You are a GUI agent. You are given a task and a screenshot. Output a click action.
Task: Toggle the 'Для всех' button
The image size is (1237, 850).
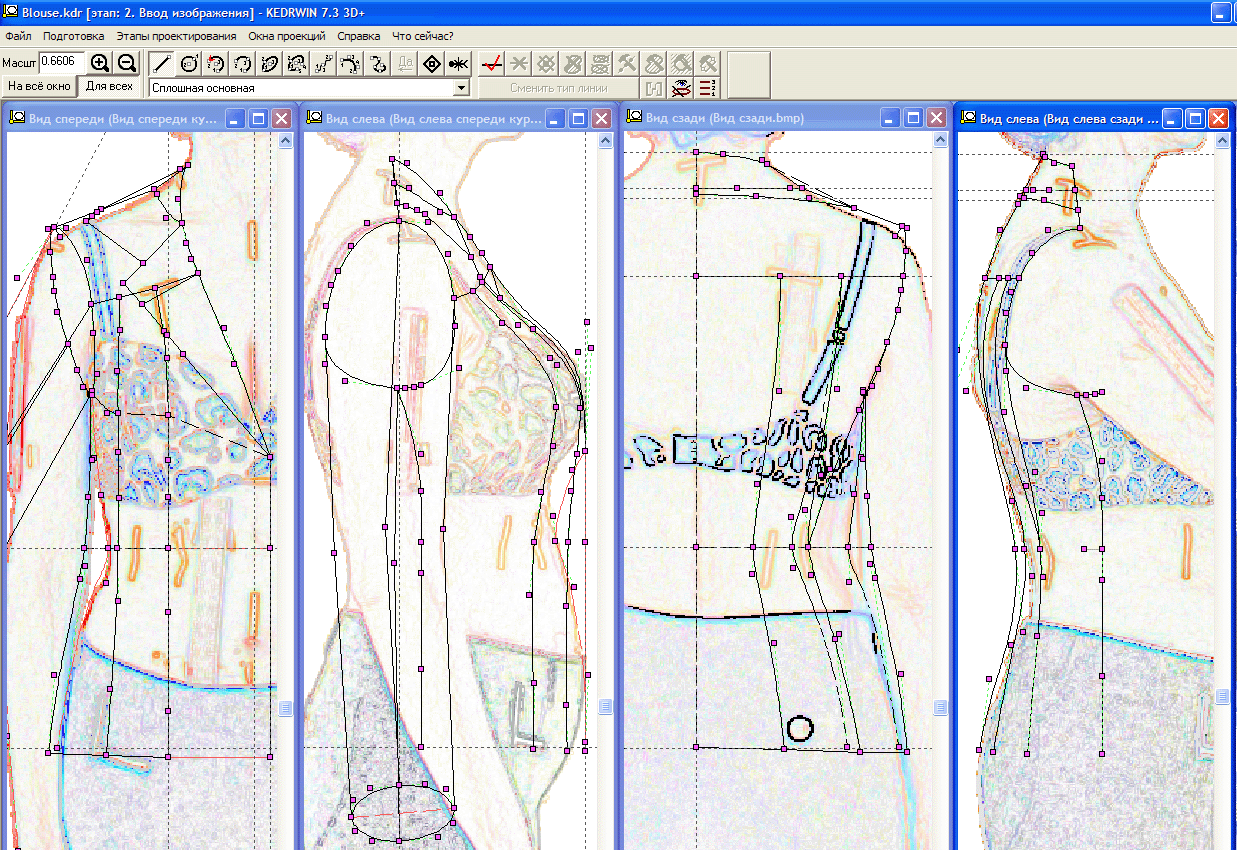click(109, 86)
